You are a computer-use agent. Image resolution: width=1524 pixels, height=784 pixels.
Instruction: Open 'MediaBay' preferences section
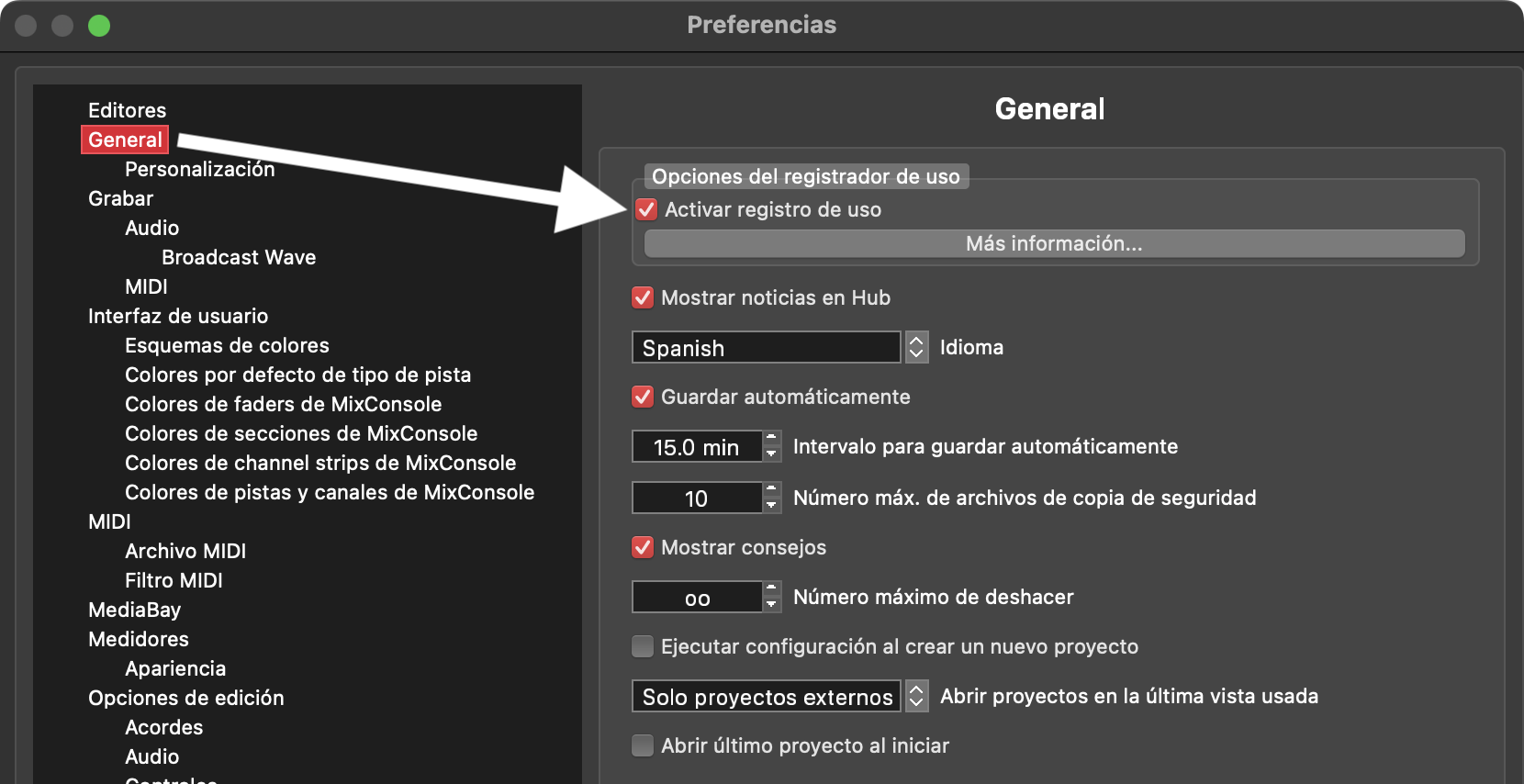(x=134, y=610)
